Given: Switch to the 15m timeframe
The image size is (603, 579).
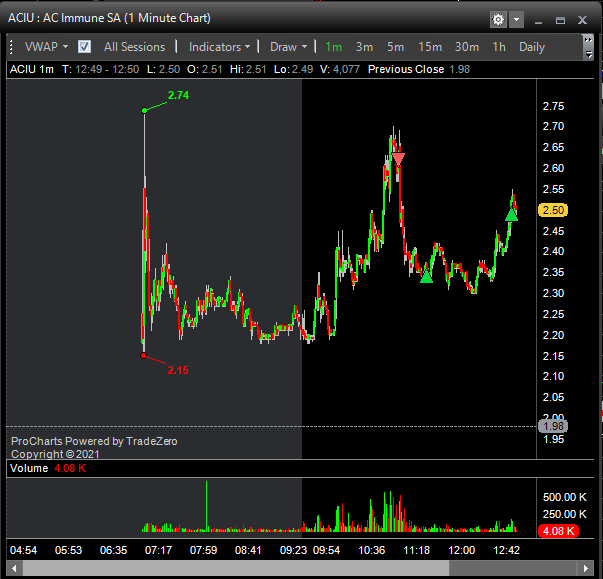Looking at the screenshot, I should click(x=430, y=47).
